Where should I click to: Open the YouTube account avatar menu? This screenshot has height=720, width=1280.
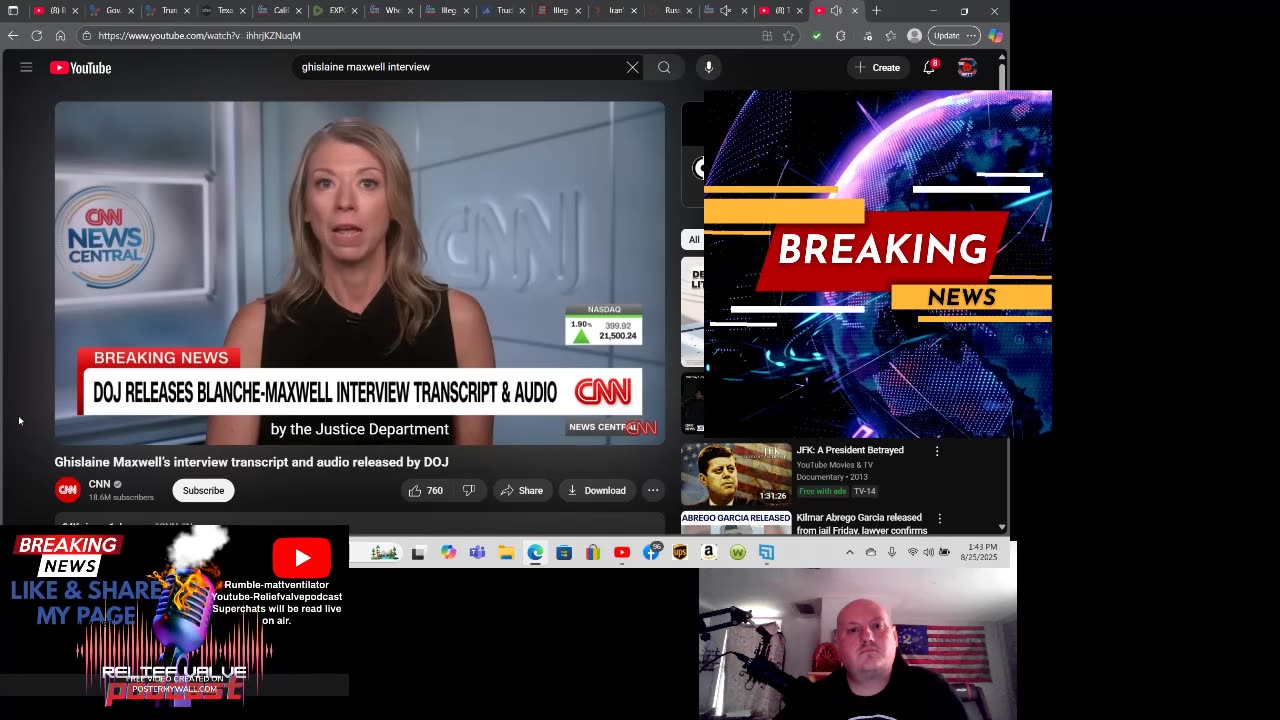(x=967, y=67)
